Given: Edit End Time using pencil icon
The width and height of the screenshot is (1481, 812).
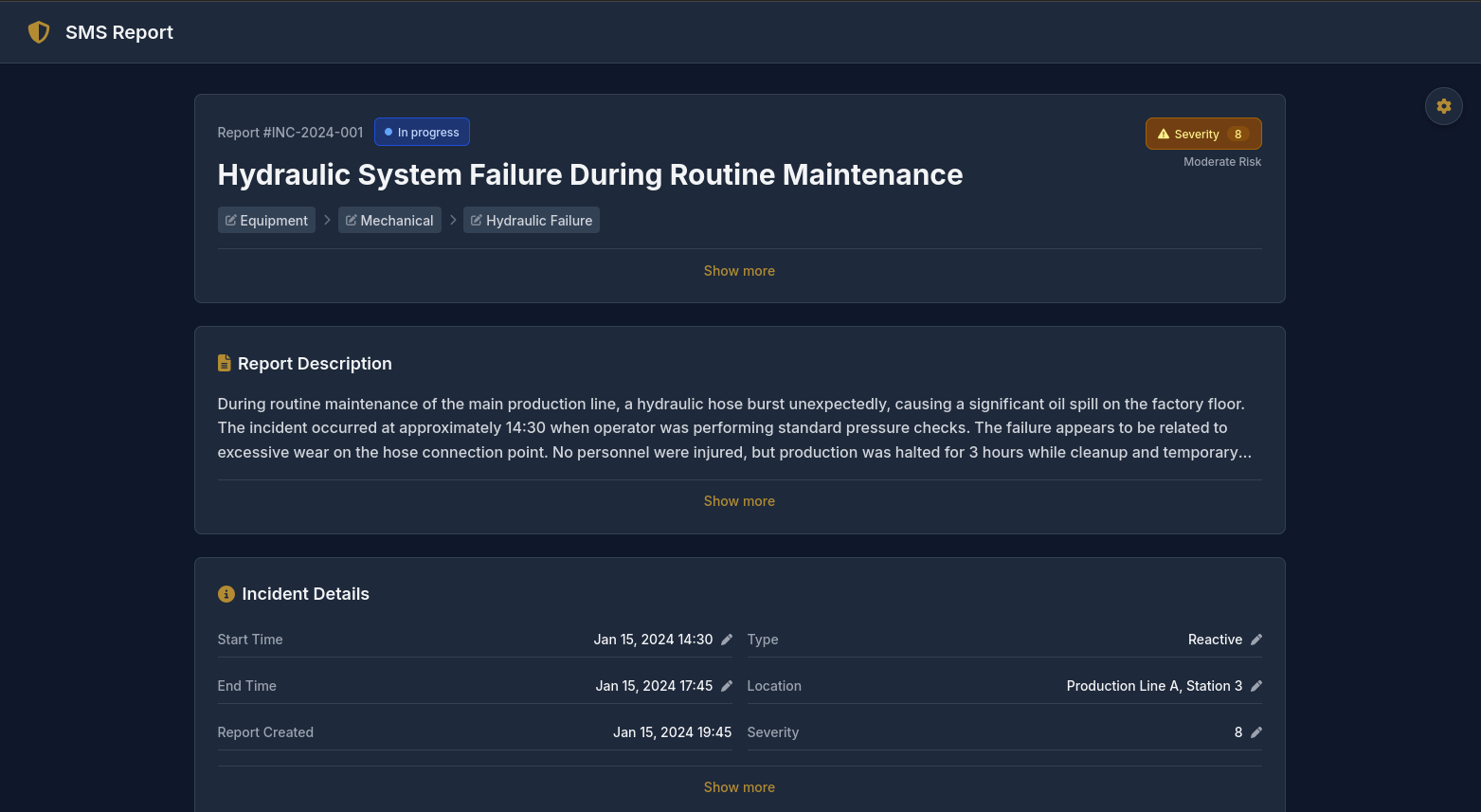Looking at the screenshot, I should (x=727, y=686).
